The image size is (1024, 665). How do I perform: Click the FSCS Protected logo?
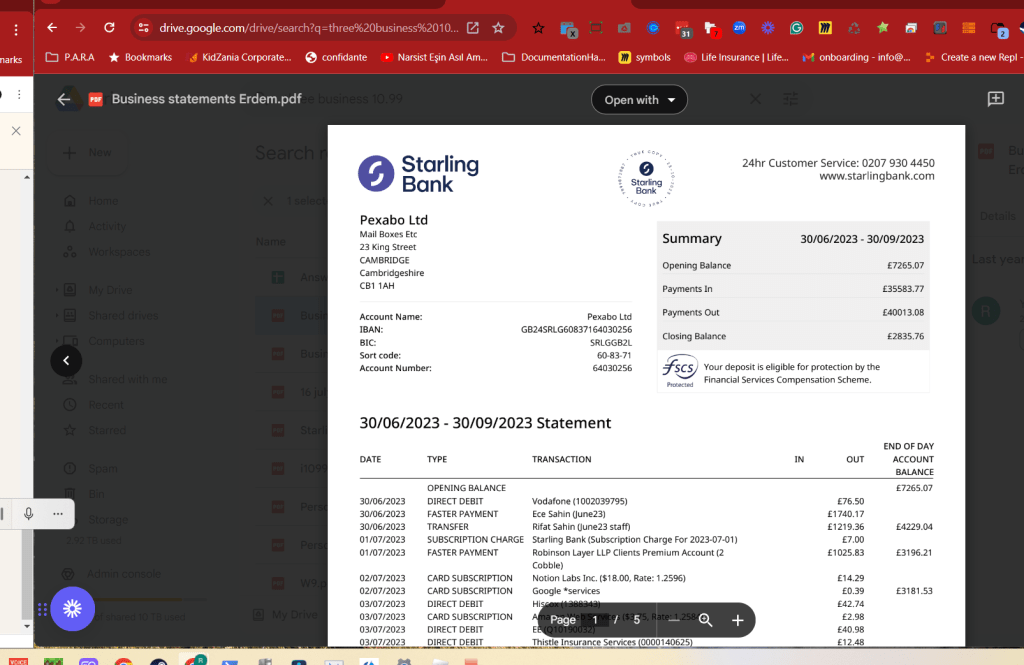pos(680,371)
